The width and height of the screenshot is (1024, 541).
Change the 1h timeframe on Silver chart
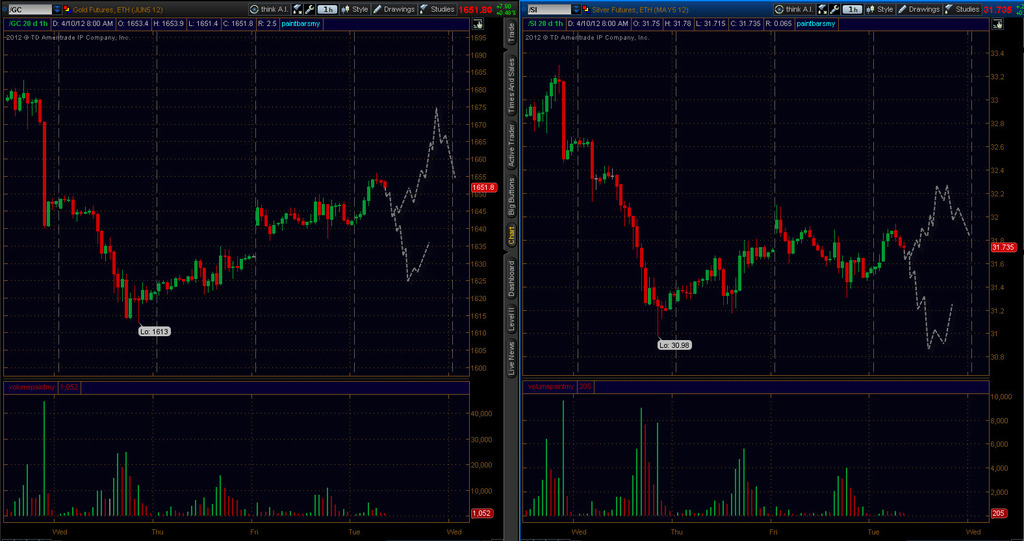(x=852, y=9)
